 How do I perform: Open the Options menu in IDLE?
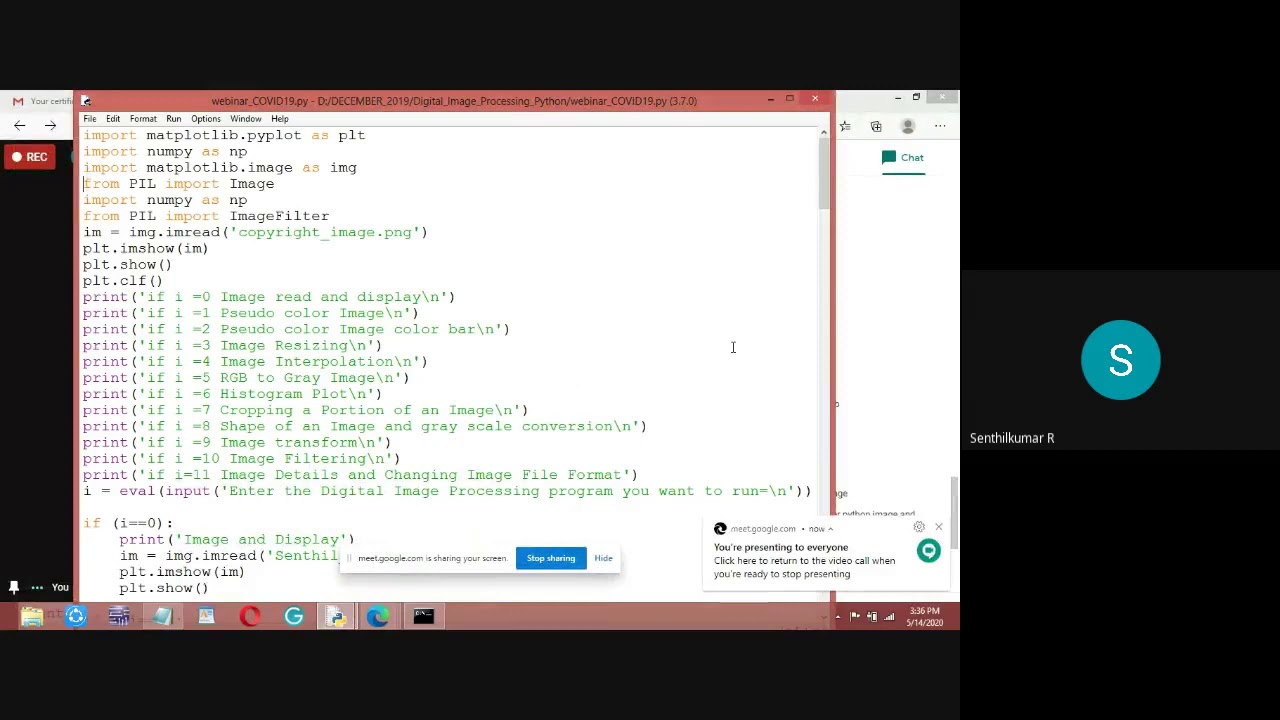coord(206,119)
